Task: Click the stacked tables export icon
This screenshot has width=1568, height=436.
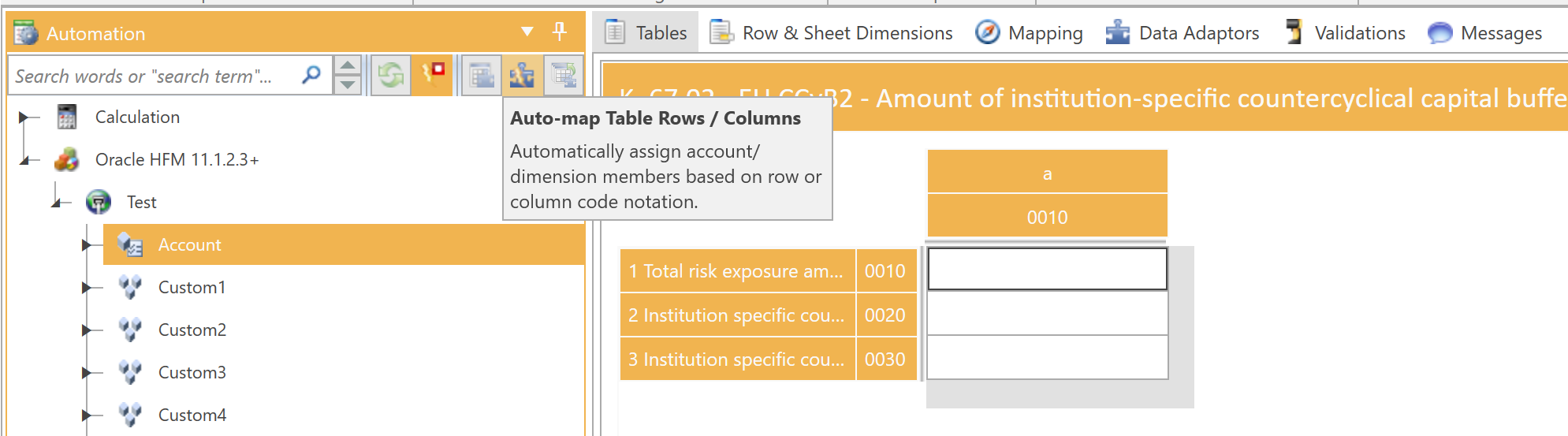Action: 564,76
